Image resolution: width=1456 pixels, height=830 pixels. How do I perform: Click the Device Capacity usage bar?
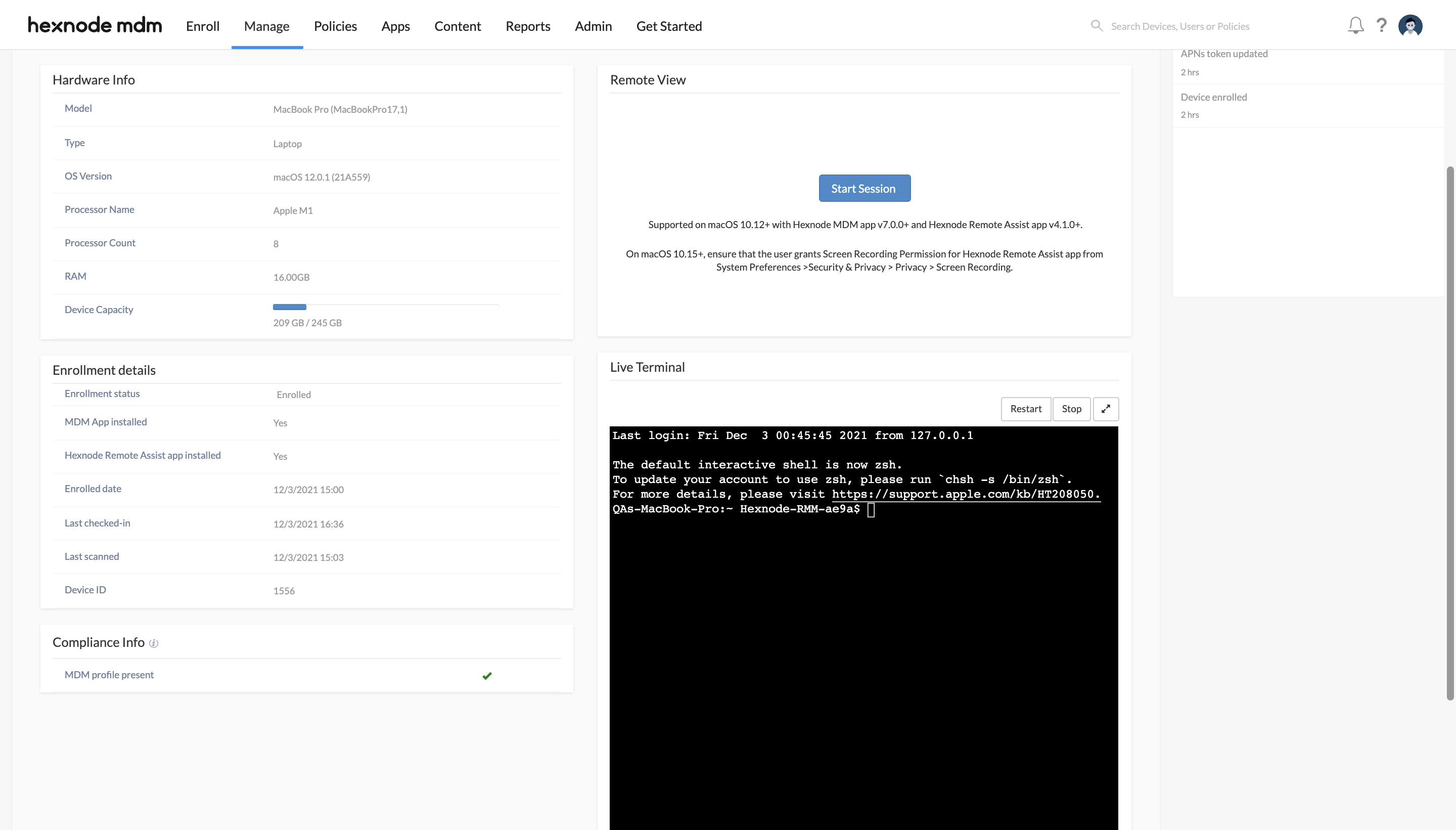tap(386, 307)
